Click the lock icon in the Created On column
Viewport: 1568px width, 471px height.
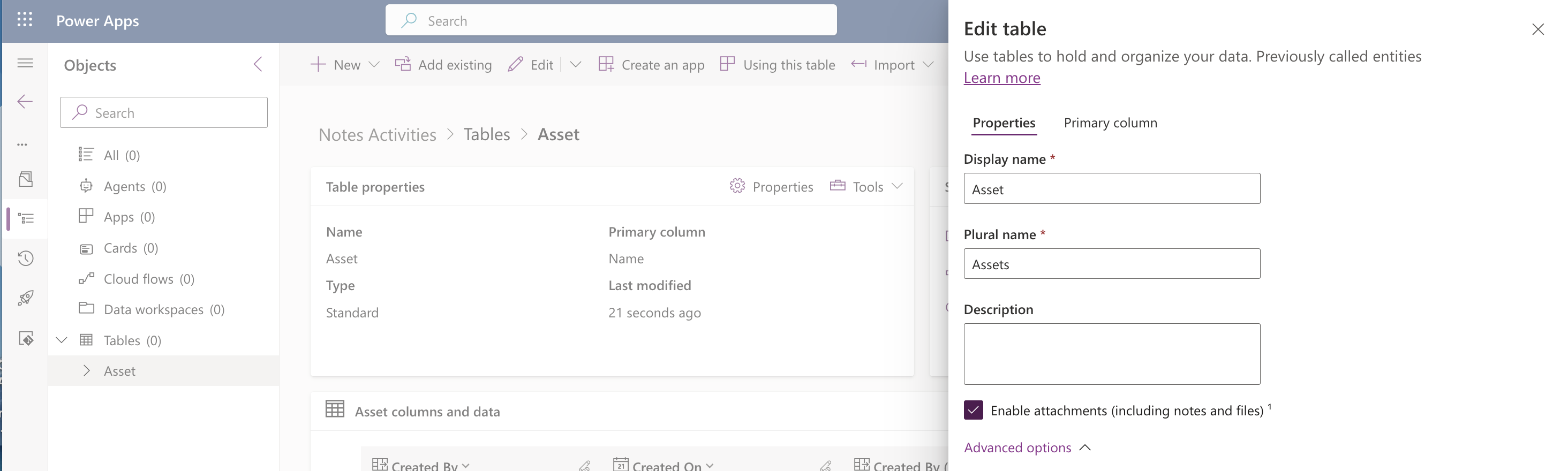825,466
